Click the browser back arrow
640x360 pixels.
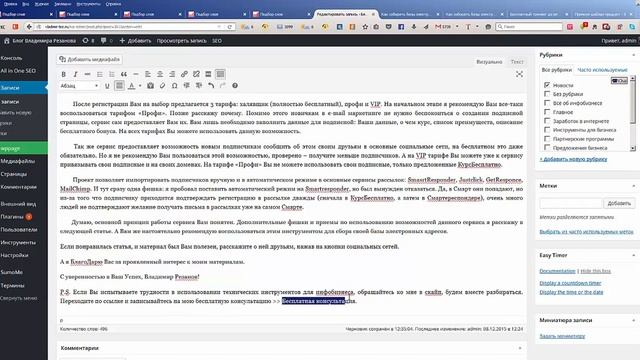(29, 27)
